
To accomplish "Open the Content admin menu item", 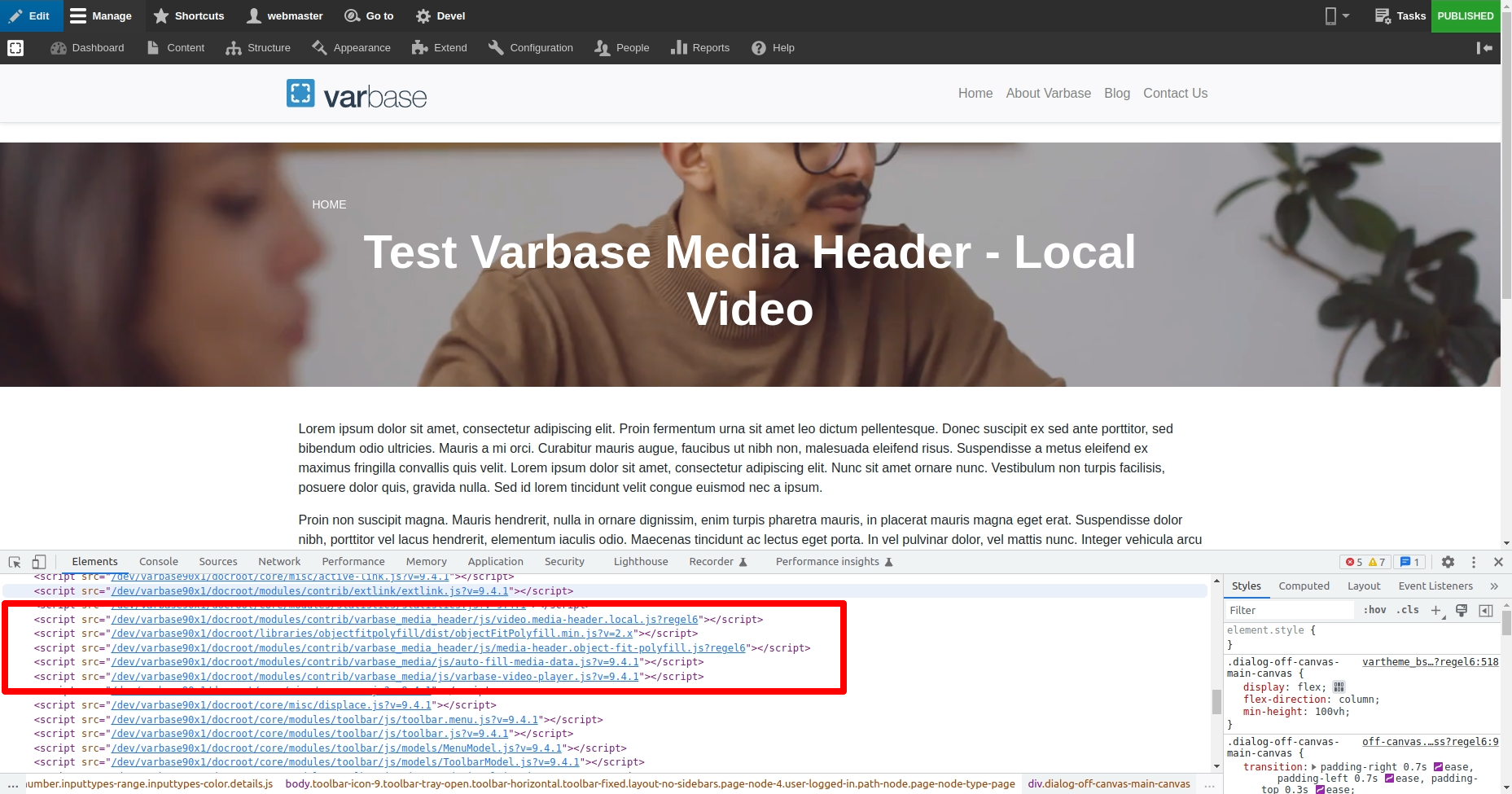I will 176,48.
